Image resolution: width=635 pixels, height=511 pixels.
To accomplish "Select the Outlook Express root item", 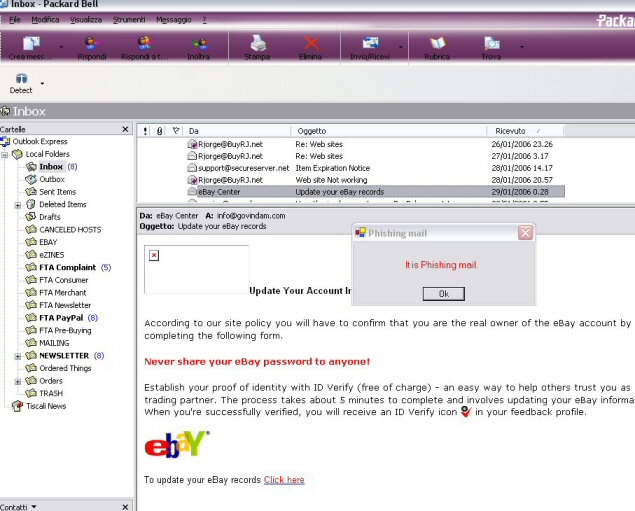I will 40,141.
